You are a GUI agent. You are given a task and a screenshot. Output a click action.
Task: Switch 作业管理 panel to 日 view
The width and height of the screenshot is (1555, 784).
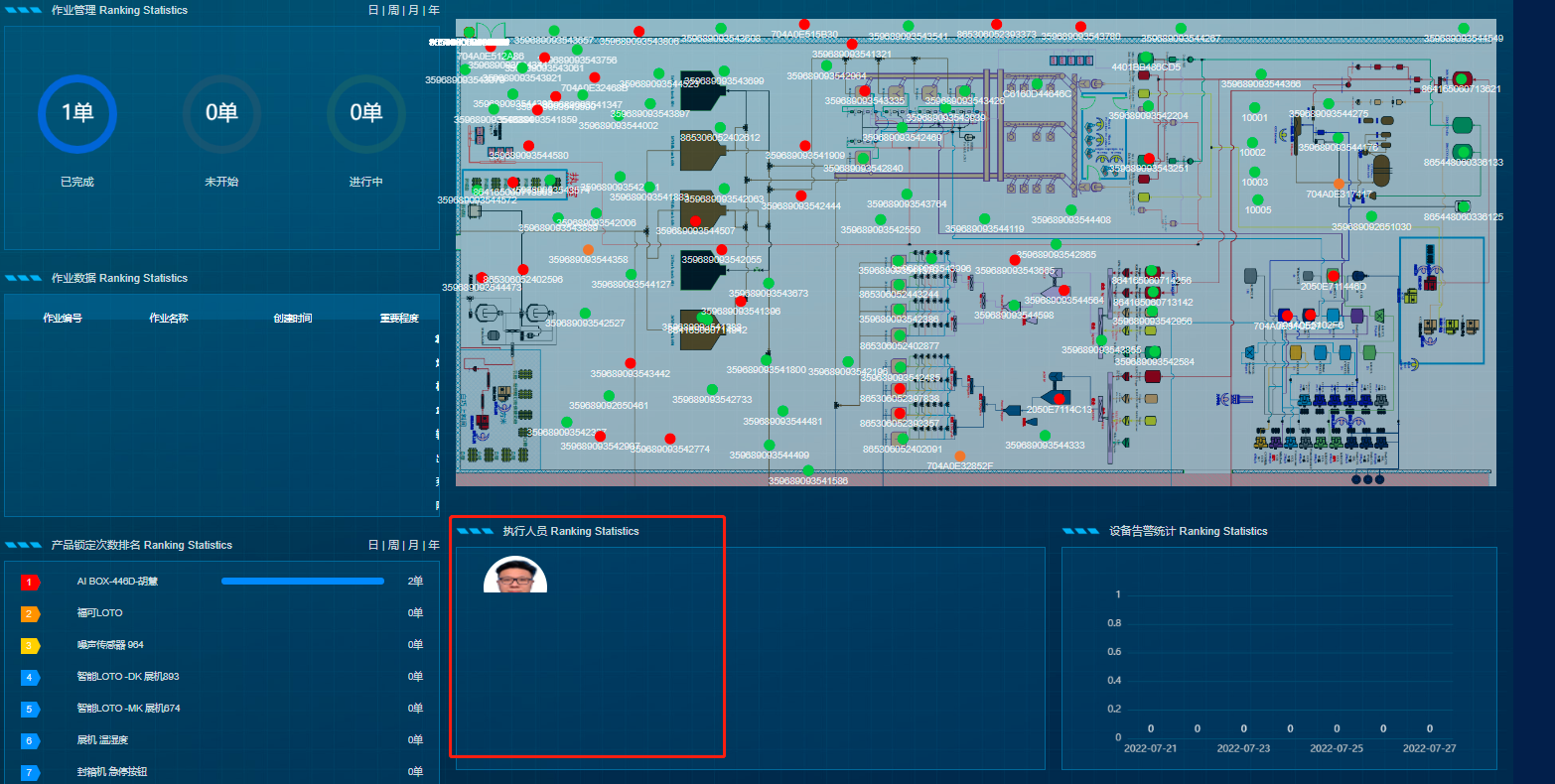tap(373, 10)
